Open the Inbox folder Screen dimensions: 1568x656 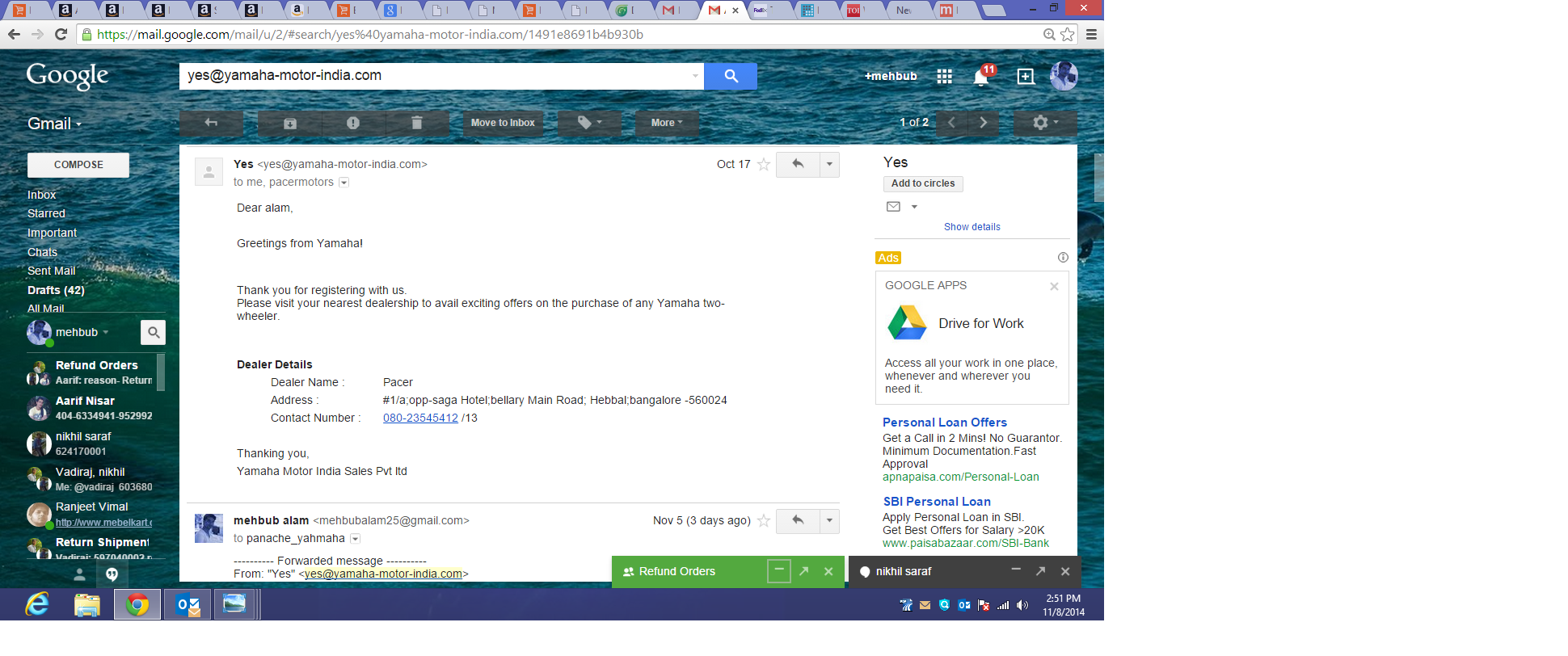click(x=42, y=195)
